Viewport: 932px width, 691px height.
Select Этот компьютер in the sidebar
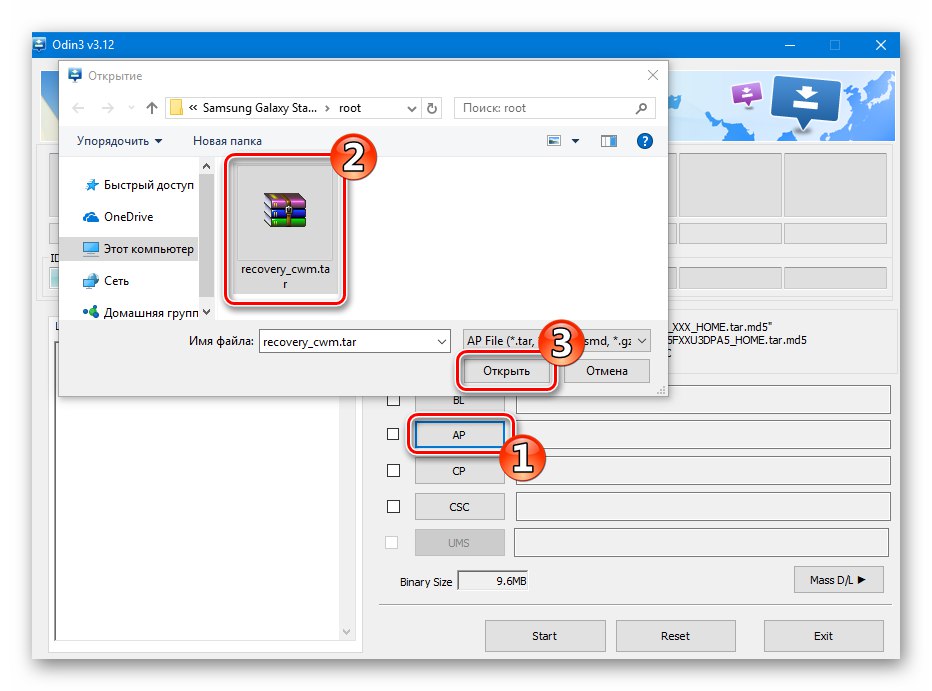(x=130, y=249)
